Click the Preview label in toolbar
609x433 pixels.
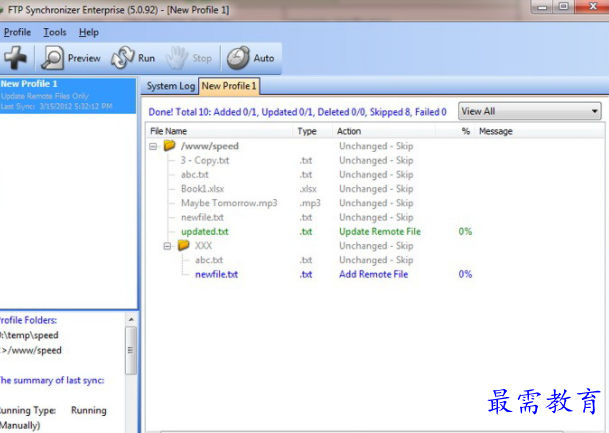click(x=84, y=58)
